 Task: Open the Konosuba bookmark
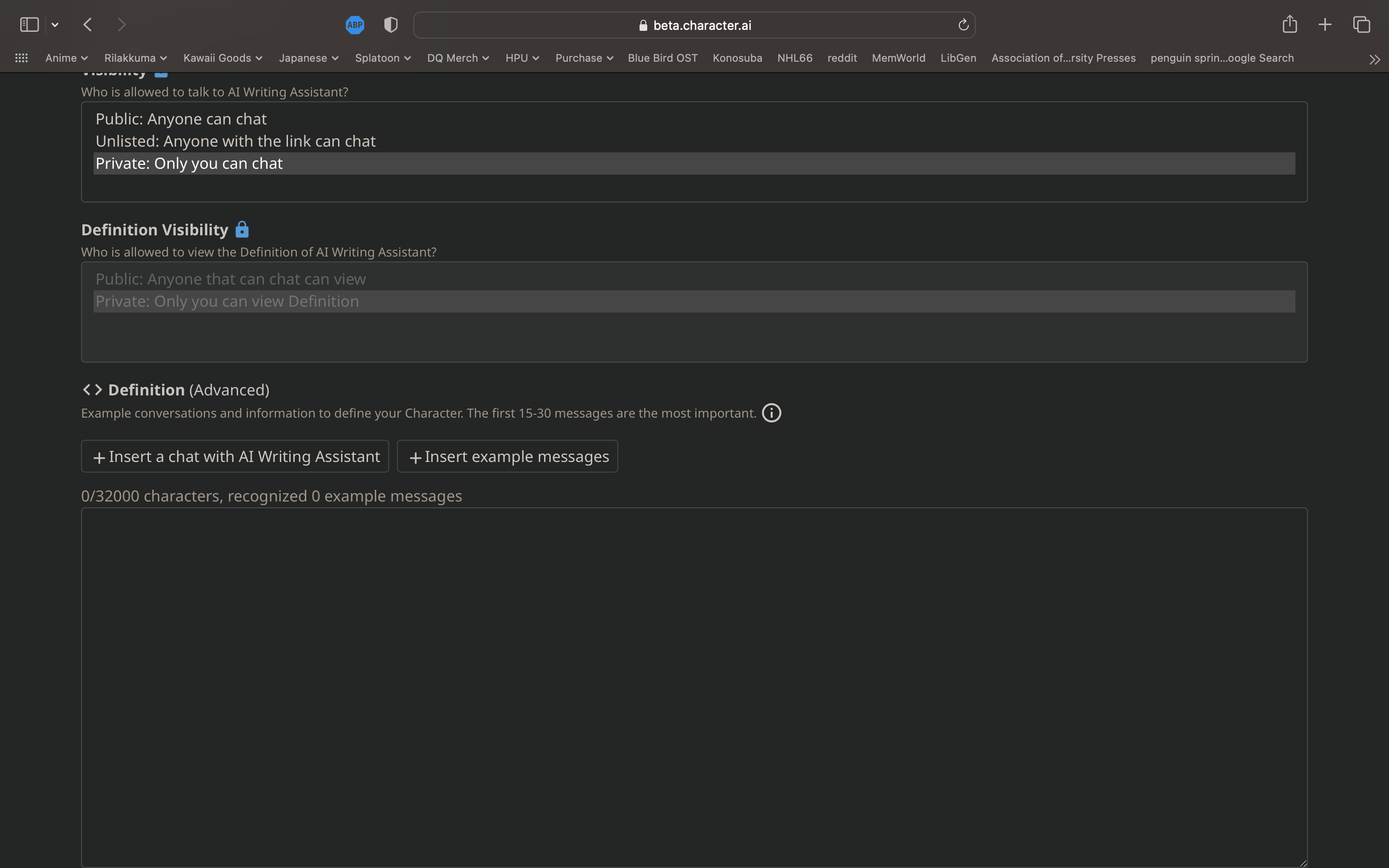(737, 58)
